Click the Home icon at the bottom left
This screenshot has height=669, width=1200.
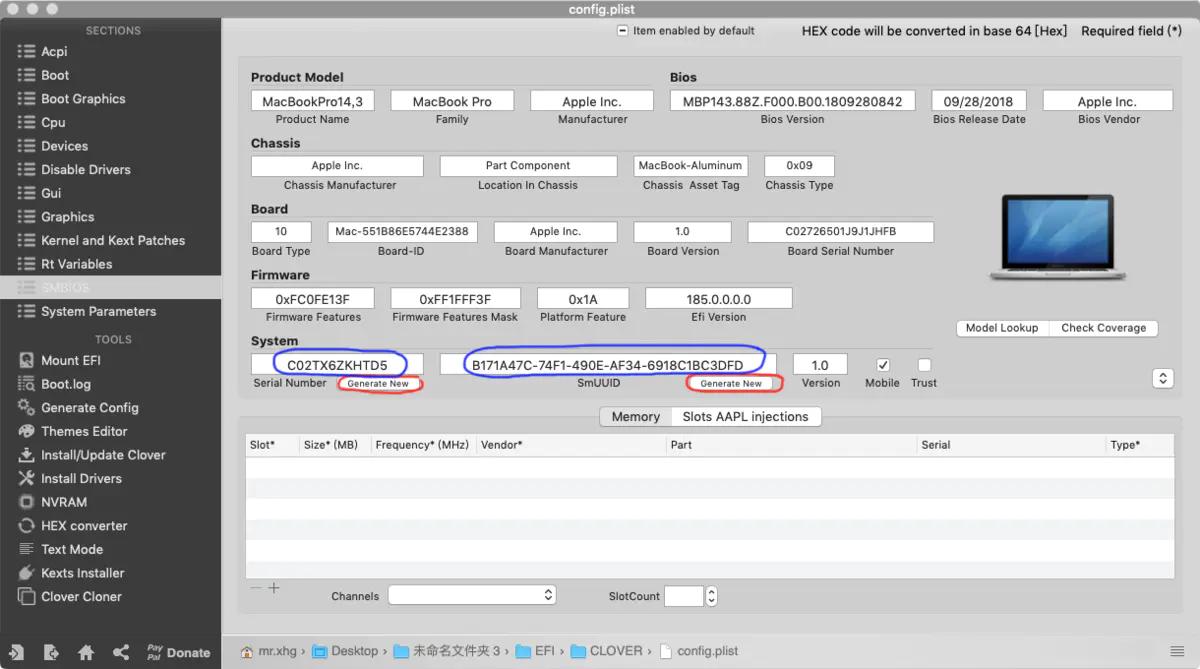coord(86,651)
